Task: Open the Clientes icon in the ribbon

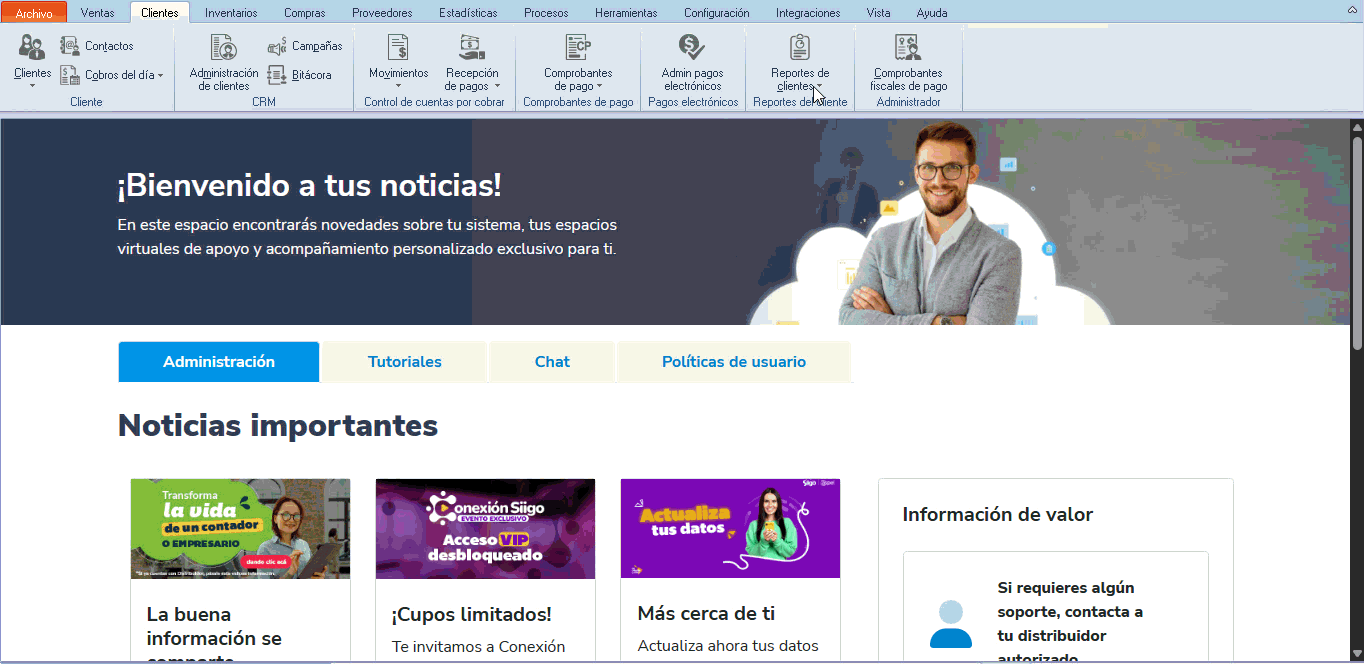Action: pos(32,48)
